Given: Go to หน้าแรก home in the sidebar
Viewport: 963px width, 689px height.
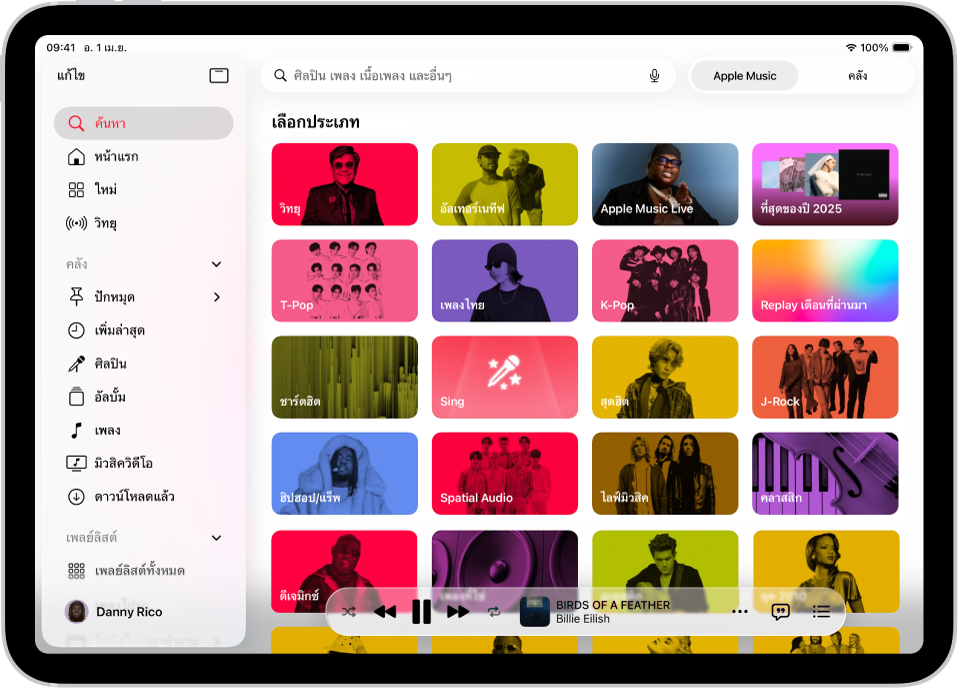Looking at the screenshot, I should [144, 157].
